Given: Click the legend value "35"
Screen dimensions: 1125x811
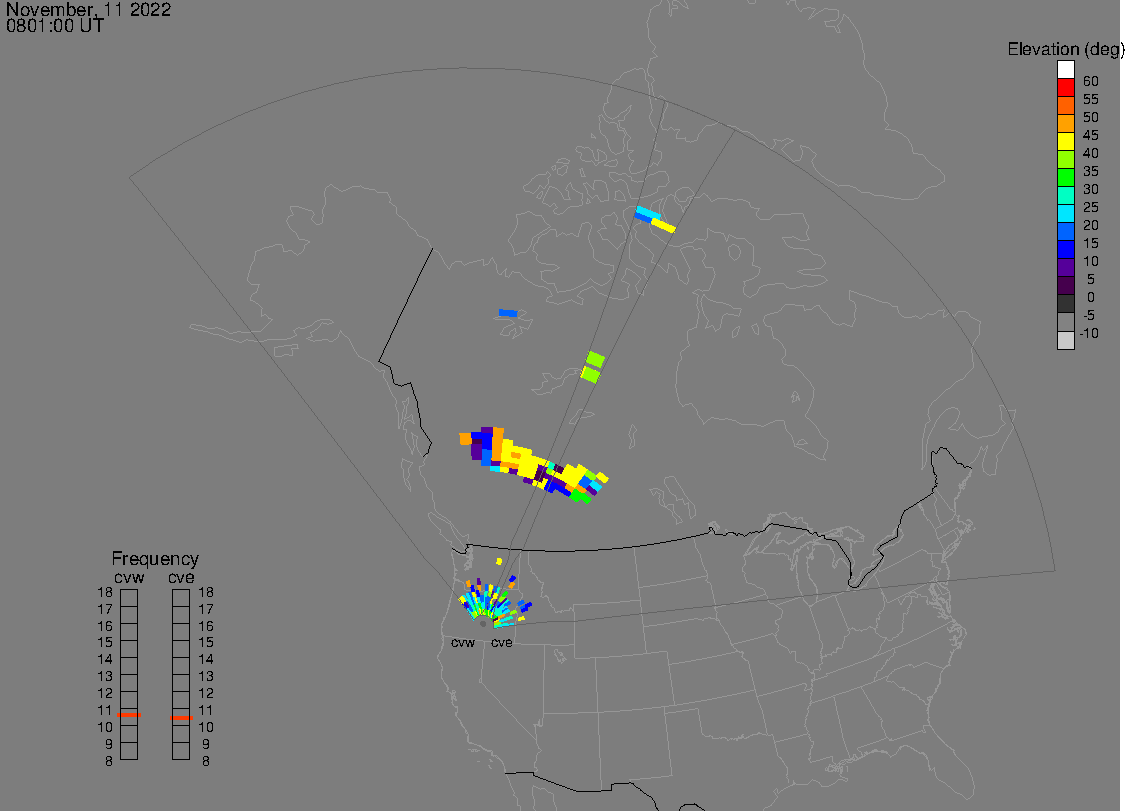Looking at the screenshot, I should coord(1091,172).
